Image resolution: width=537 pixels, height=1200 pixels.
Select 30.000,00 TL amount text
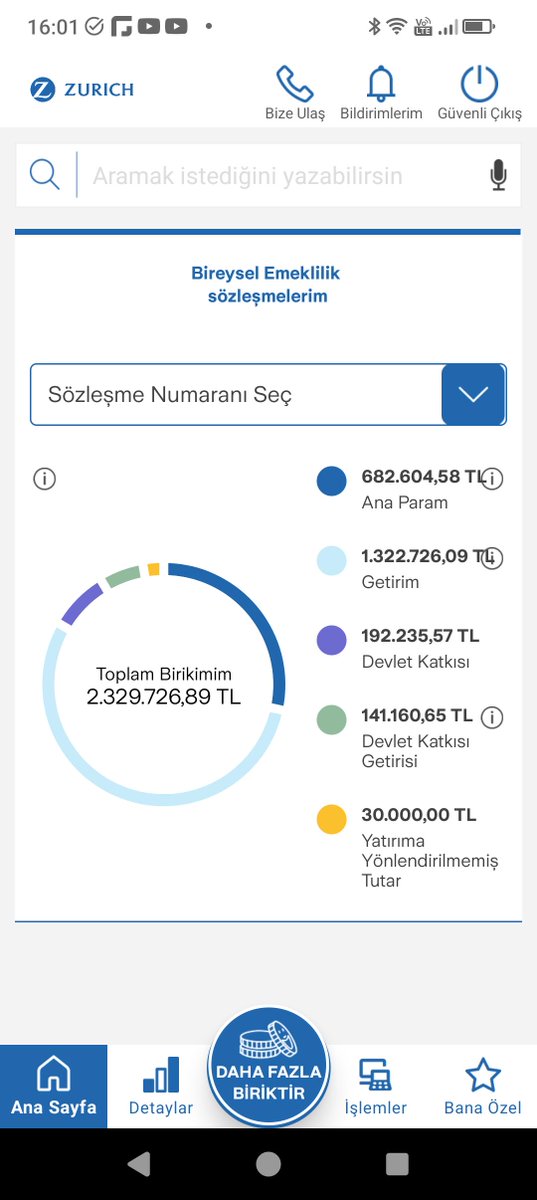[x=419, y=815]
